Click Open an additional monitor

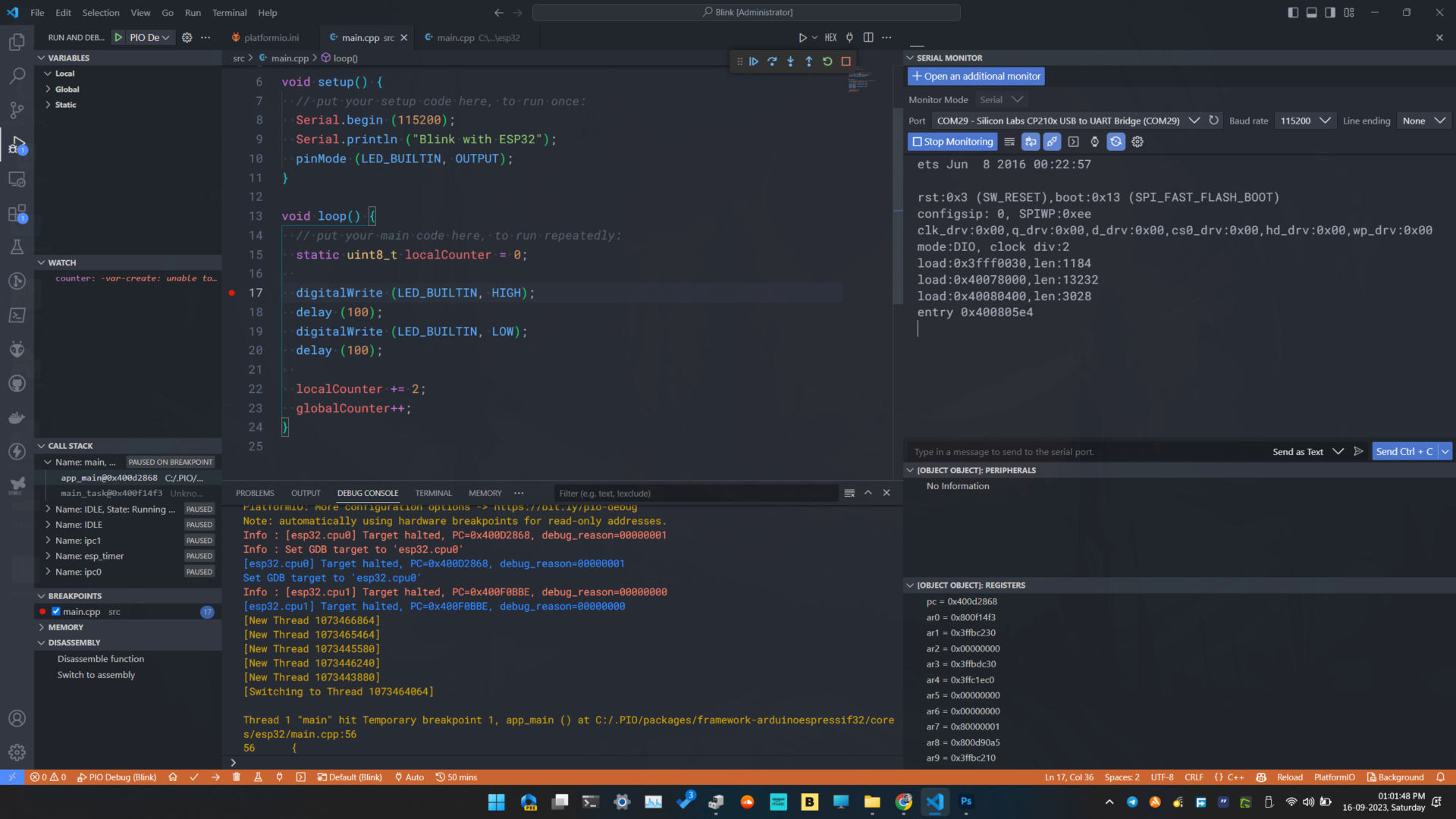pos(976,76)
